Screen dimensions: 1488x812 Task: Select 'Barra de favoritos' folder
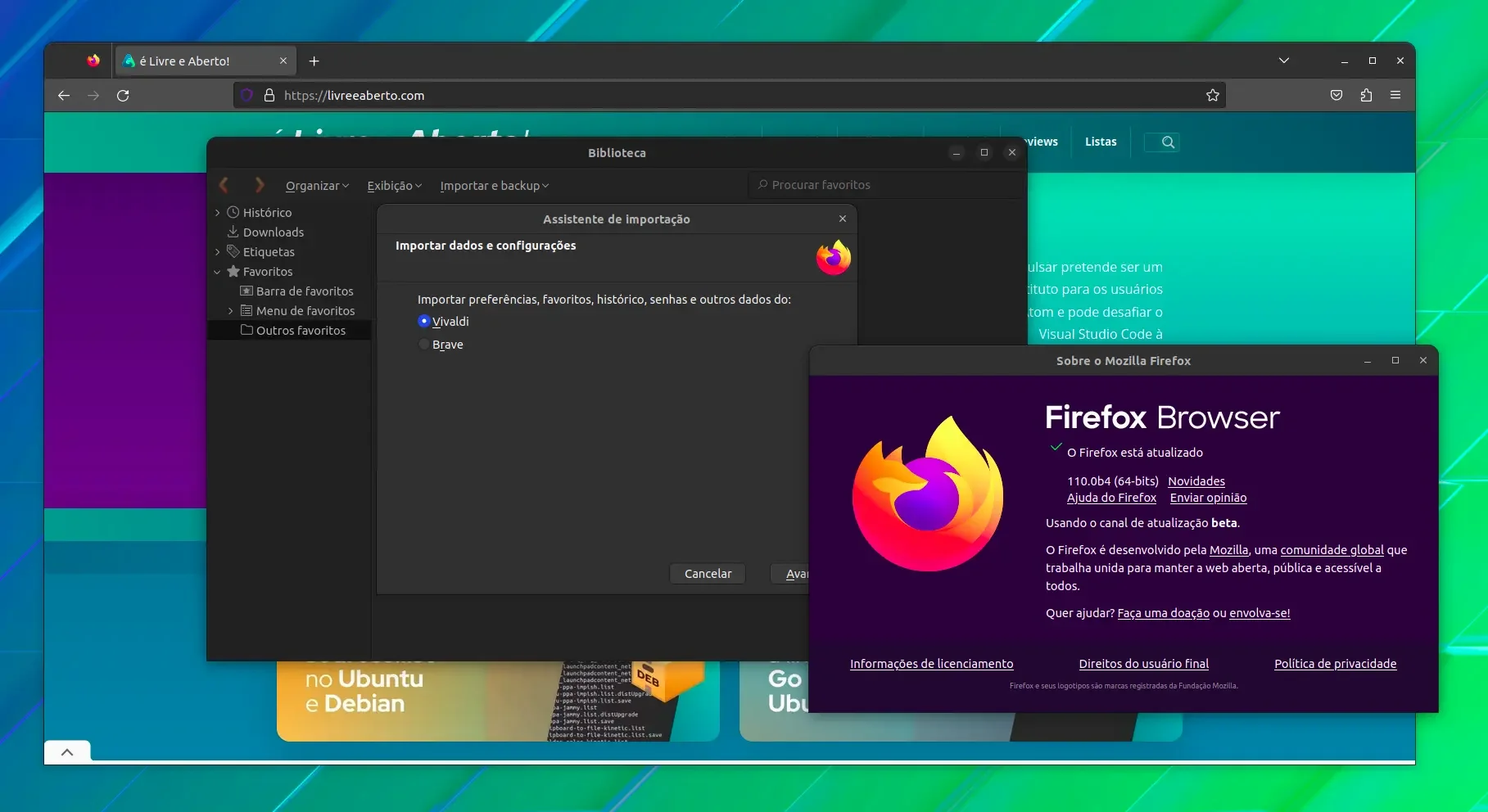point(296,291)
